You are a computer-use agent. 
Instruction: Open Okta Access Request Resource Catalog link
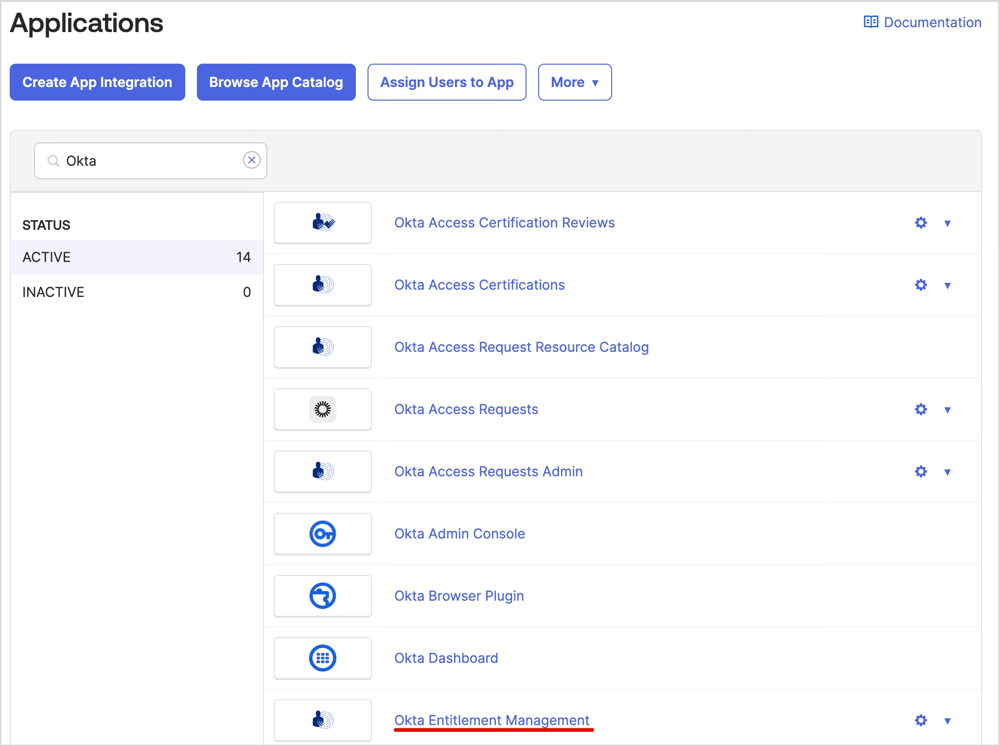(522, 347)
